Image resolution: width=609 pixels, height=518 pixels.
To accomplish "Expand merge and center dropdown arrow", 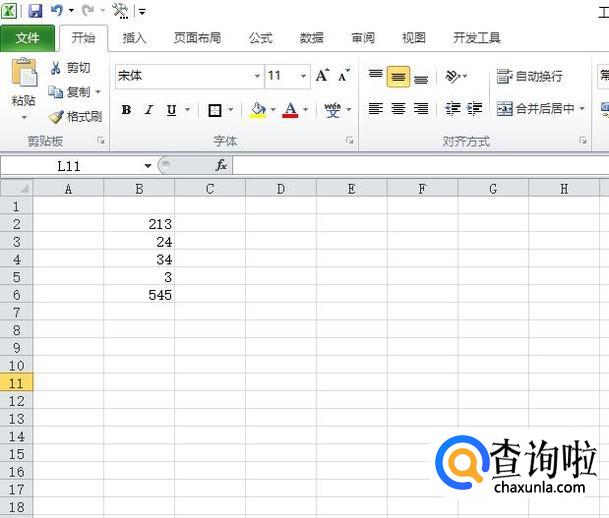I will tap(582, 109).
